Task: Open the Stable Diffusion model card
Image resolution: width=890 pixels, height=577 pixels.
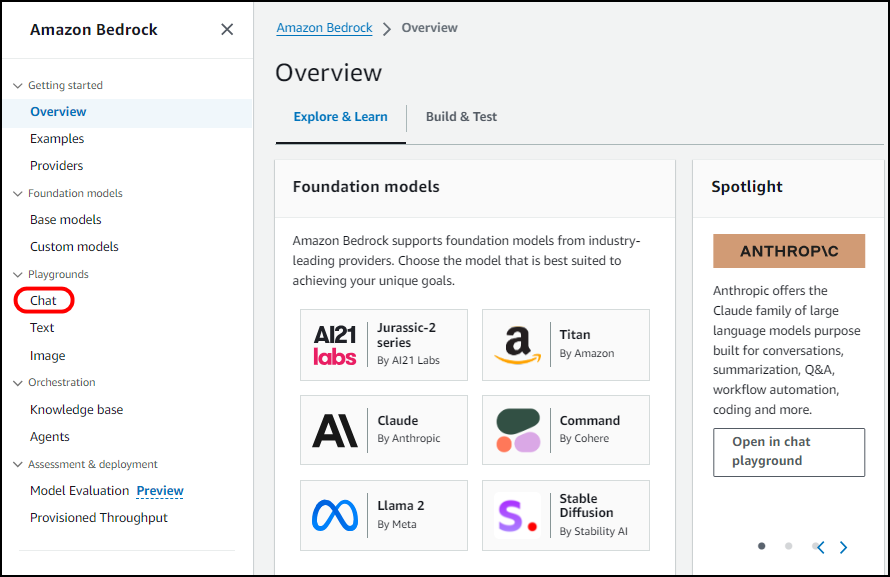Action: point(566,516)
